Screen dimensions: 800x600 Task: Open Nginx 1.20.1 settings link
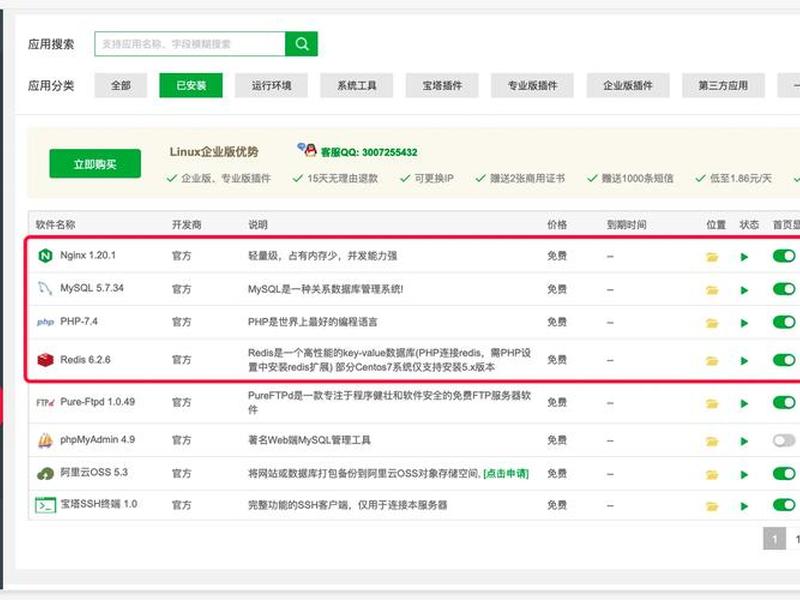[x=88, y=255]
